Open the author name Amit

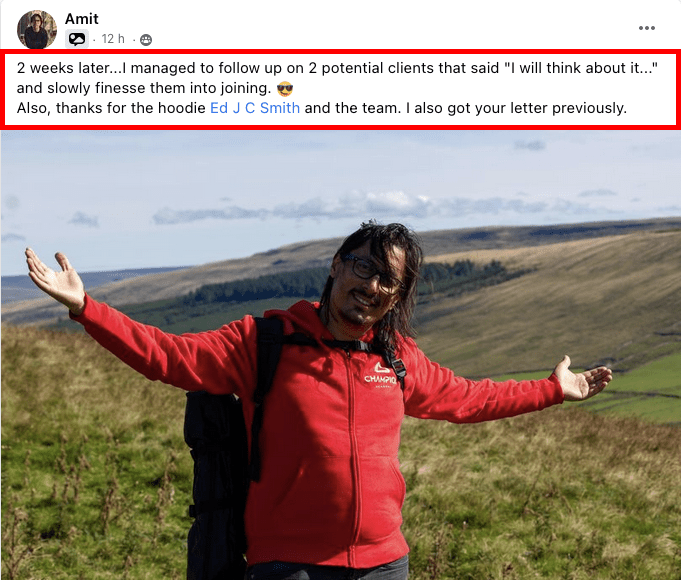click(x=82, y=19)
